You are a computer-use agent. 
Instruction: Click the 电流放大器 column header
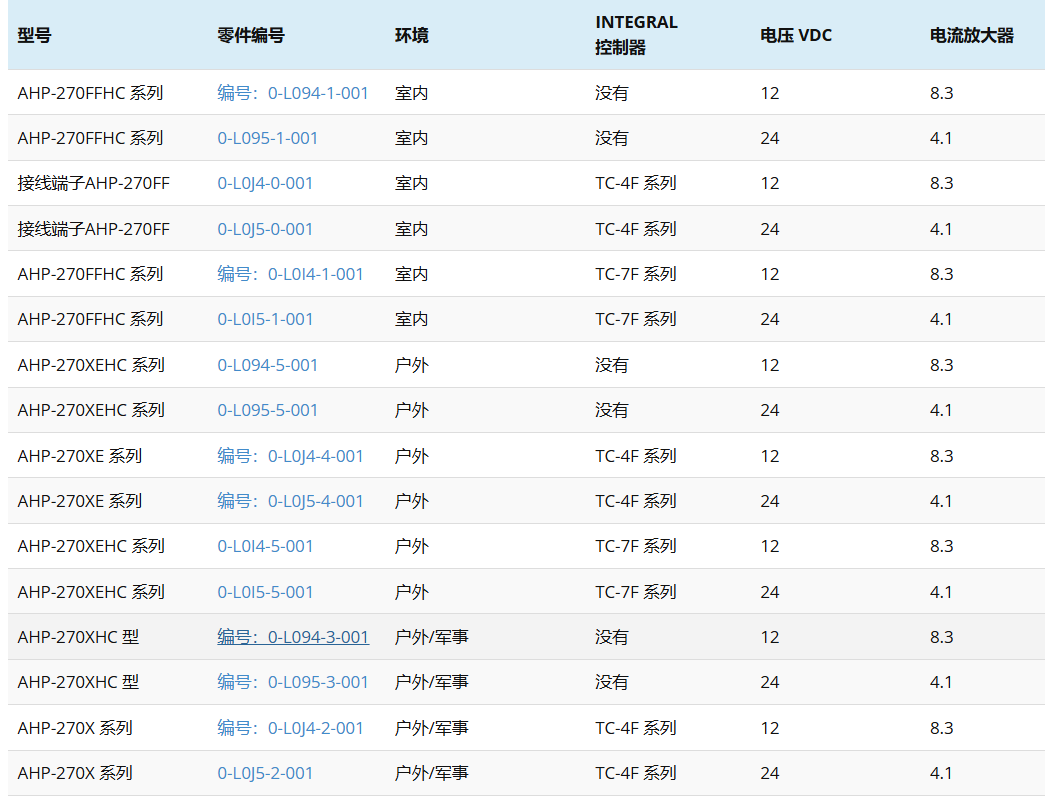[972, 35]
